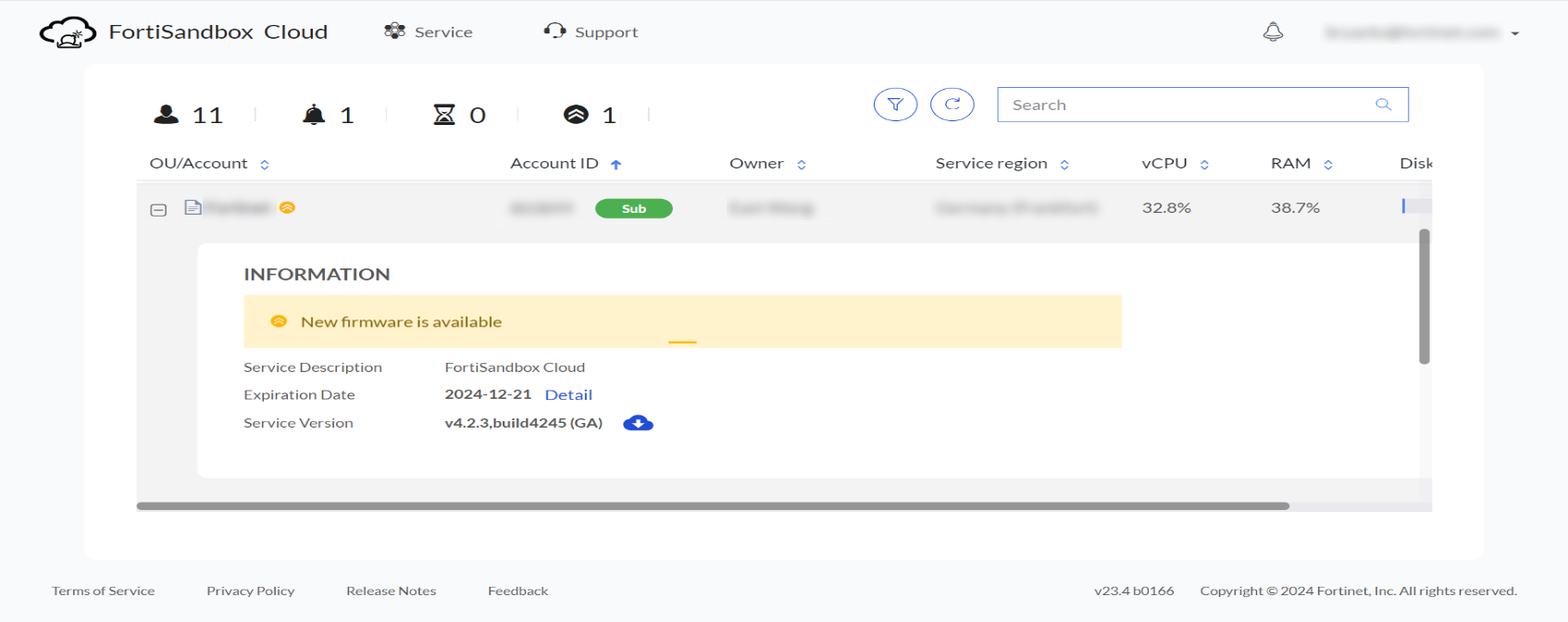The image size is (1568, 622).
Task: Click the horizontal scrollbar thumb
Action: tap(713, 506)
